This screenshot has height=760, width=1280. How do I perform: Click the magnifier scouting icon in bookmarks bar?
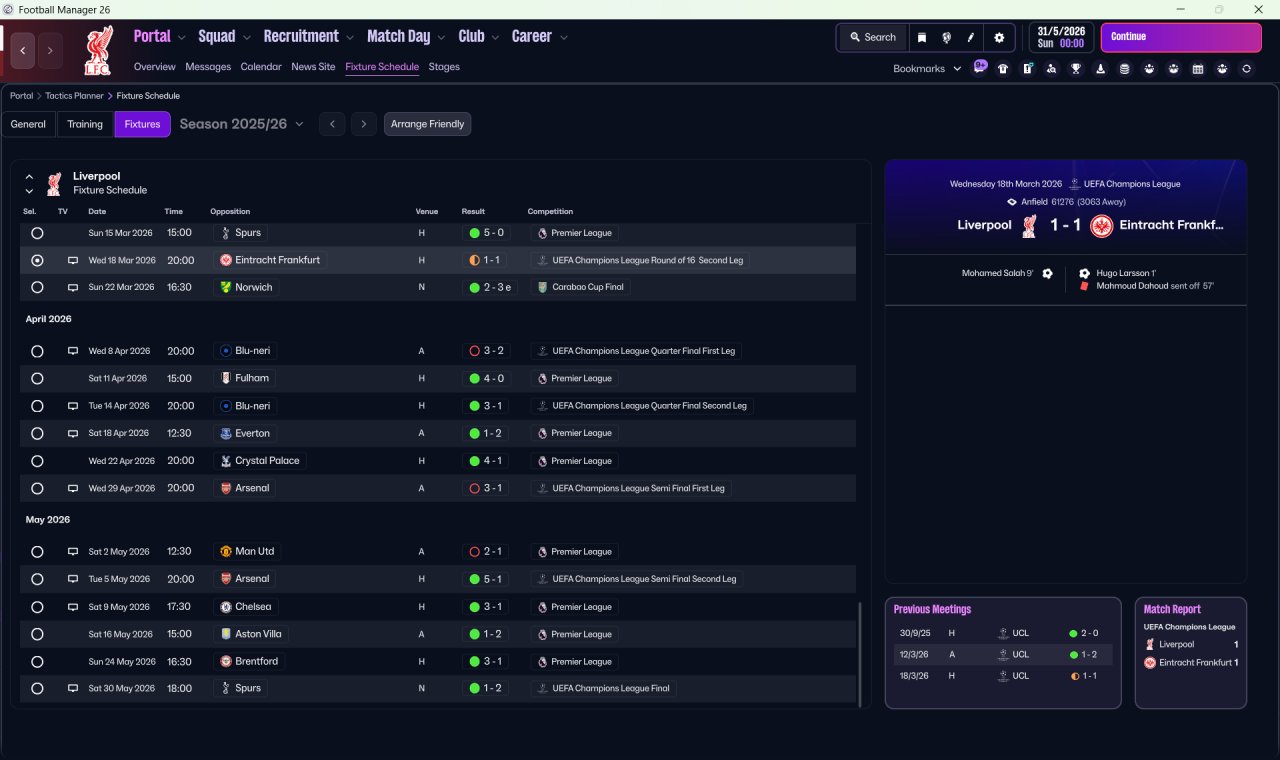point(1052,69)
